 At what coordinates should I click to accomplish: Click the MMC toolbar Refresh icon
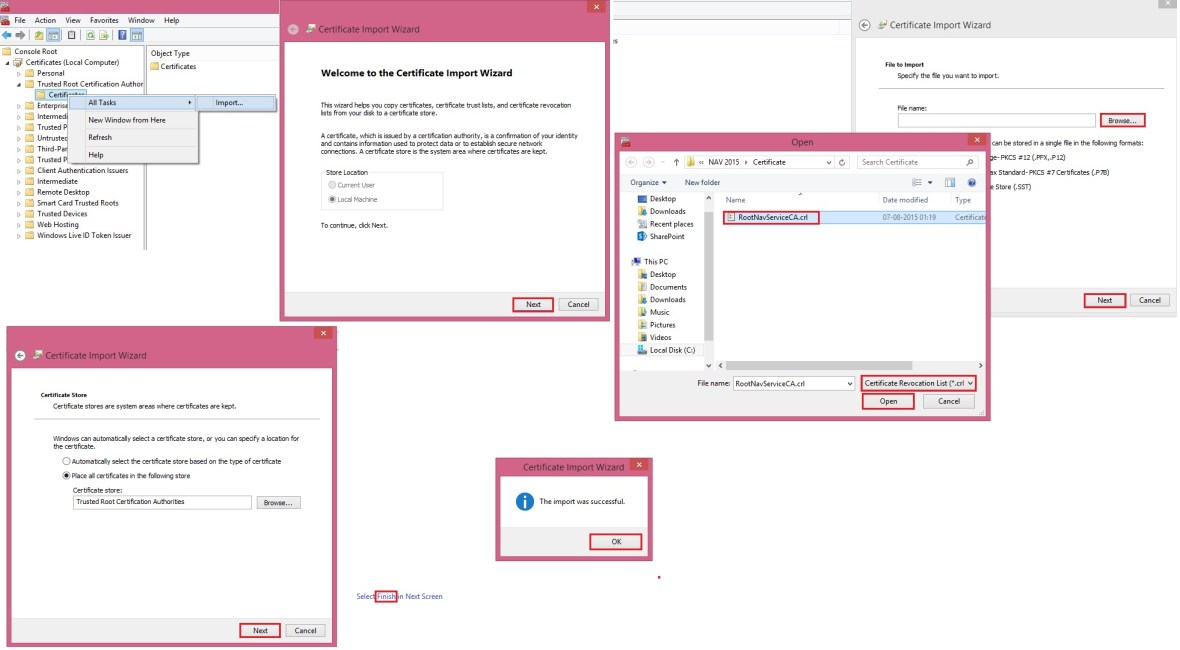click(x=89, y=35)
